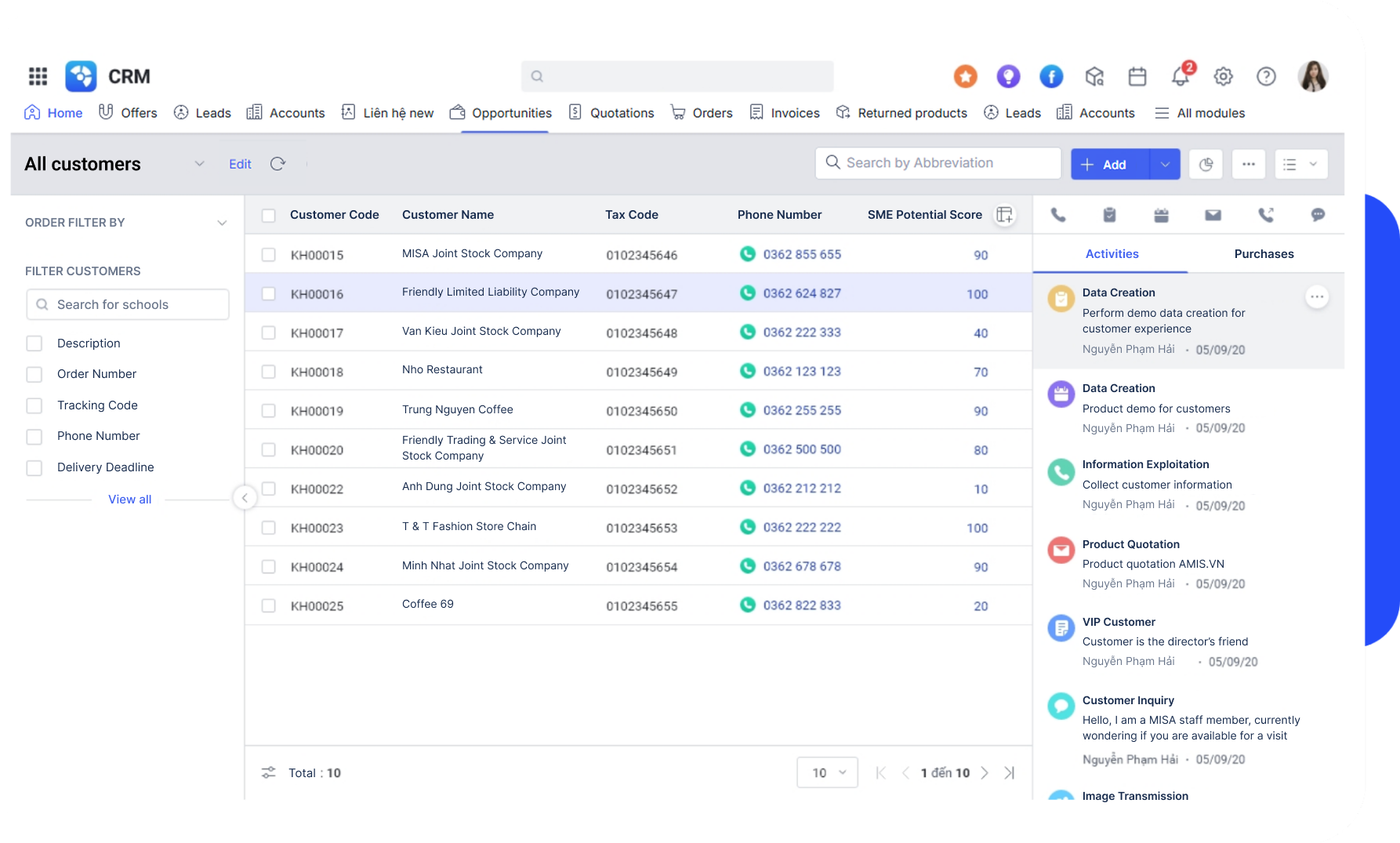The image size is (1400, 843).
Task: Click the email envelope icon in right panel
Action: 1213,214
